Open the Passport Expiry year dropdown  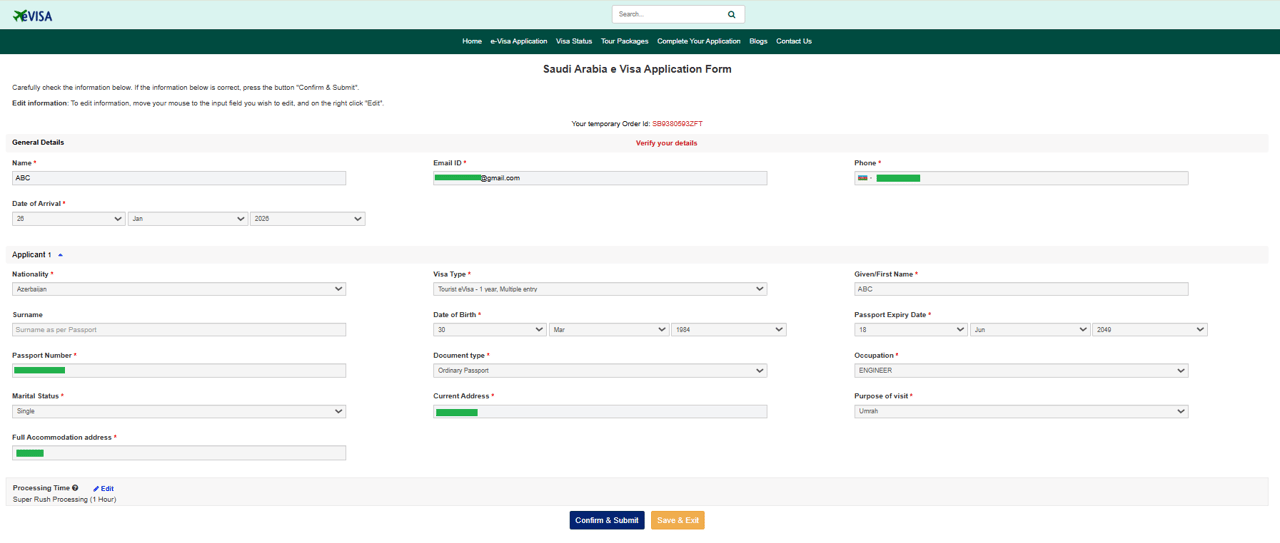coord(1149,330)
